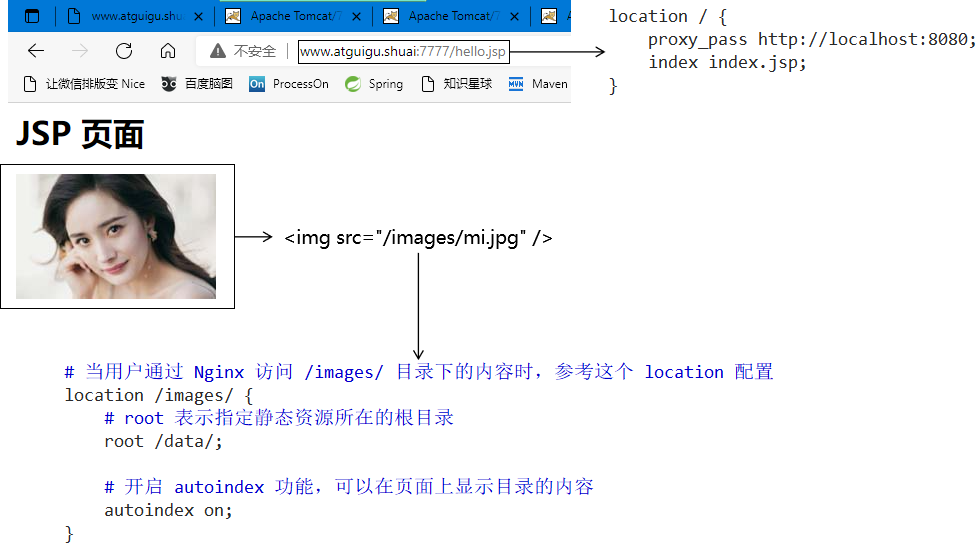Click the address bar URL field

(403, 52)
